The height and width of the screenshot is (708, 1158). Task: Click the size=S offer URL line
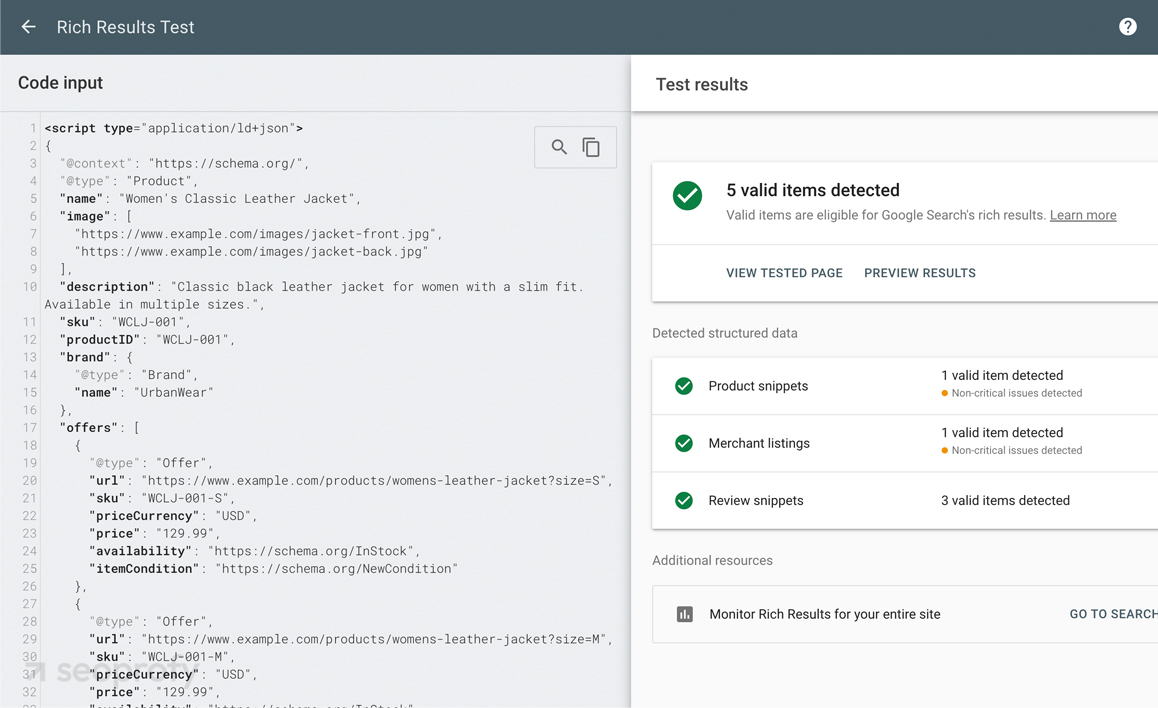click(x=351, y=481)
